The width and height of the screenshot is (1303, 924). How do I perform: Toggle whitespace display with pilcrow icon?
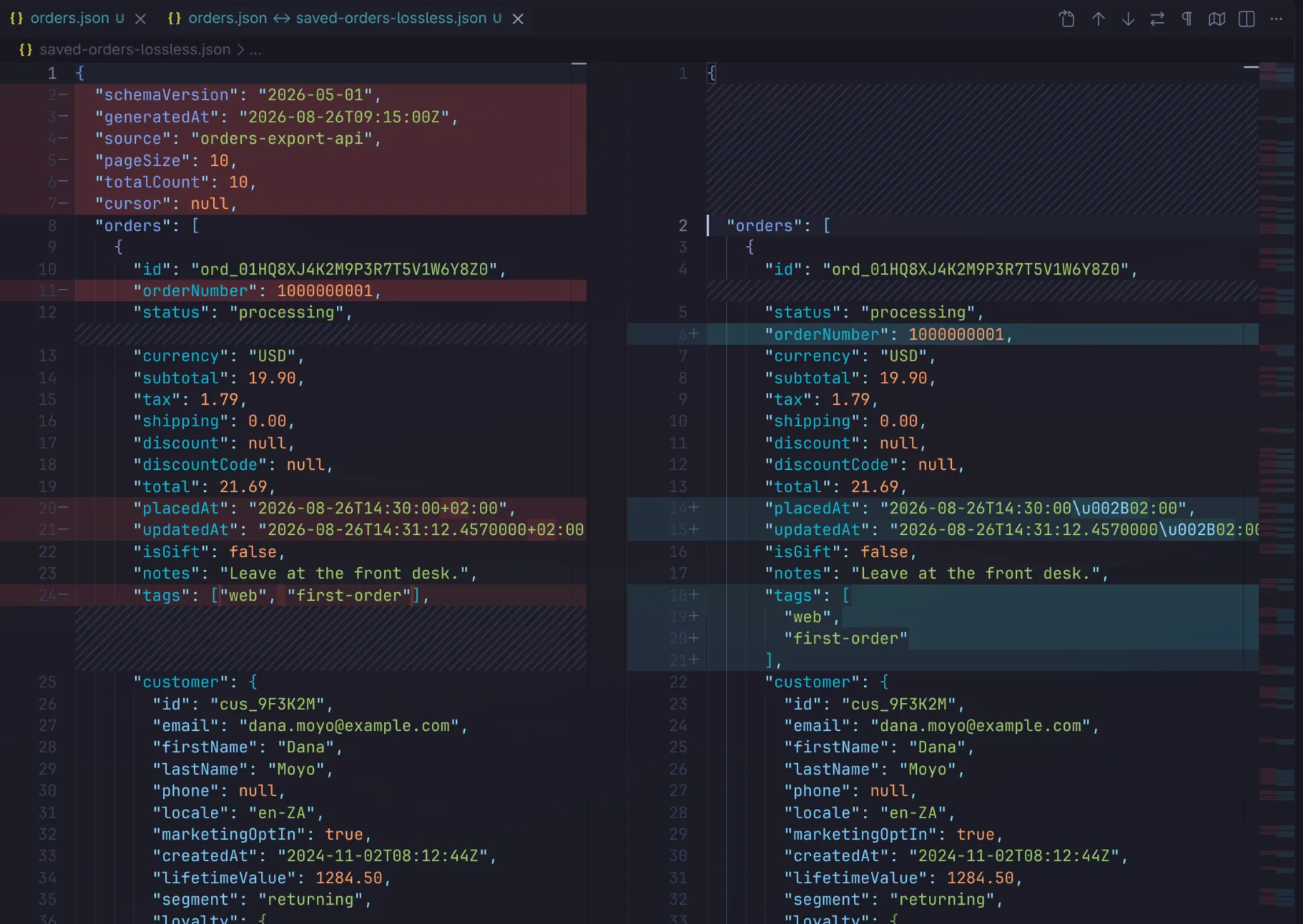click(x=1186, y=19)
